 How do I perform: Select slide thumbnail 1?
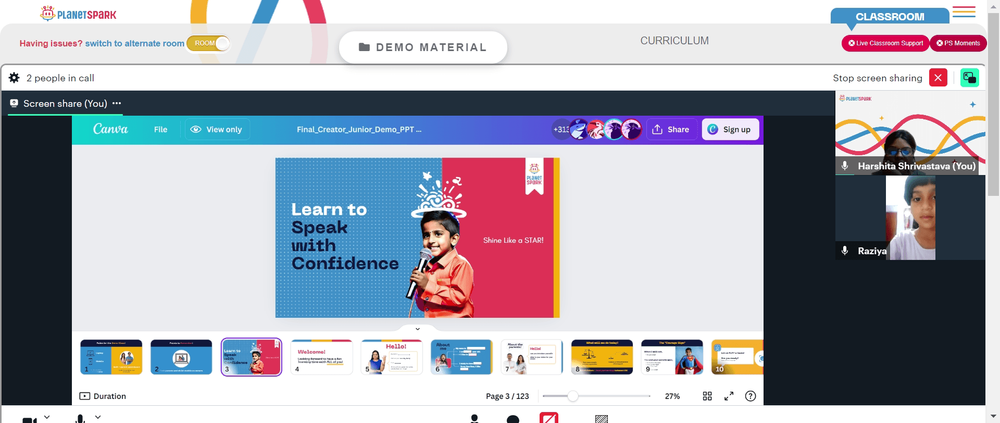click(x=111, y=357)
